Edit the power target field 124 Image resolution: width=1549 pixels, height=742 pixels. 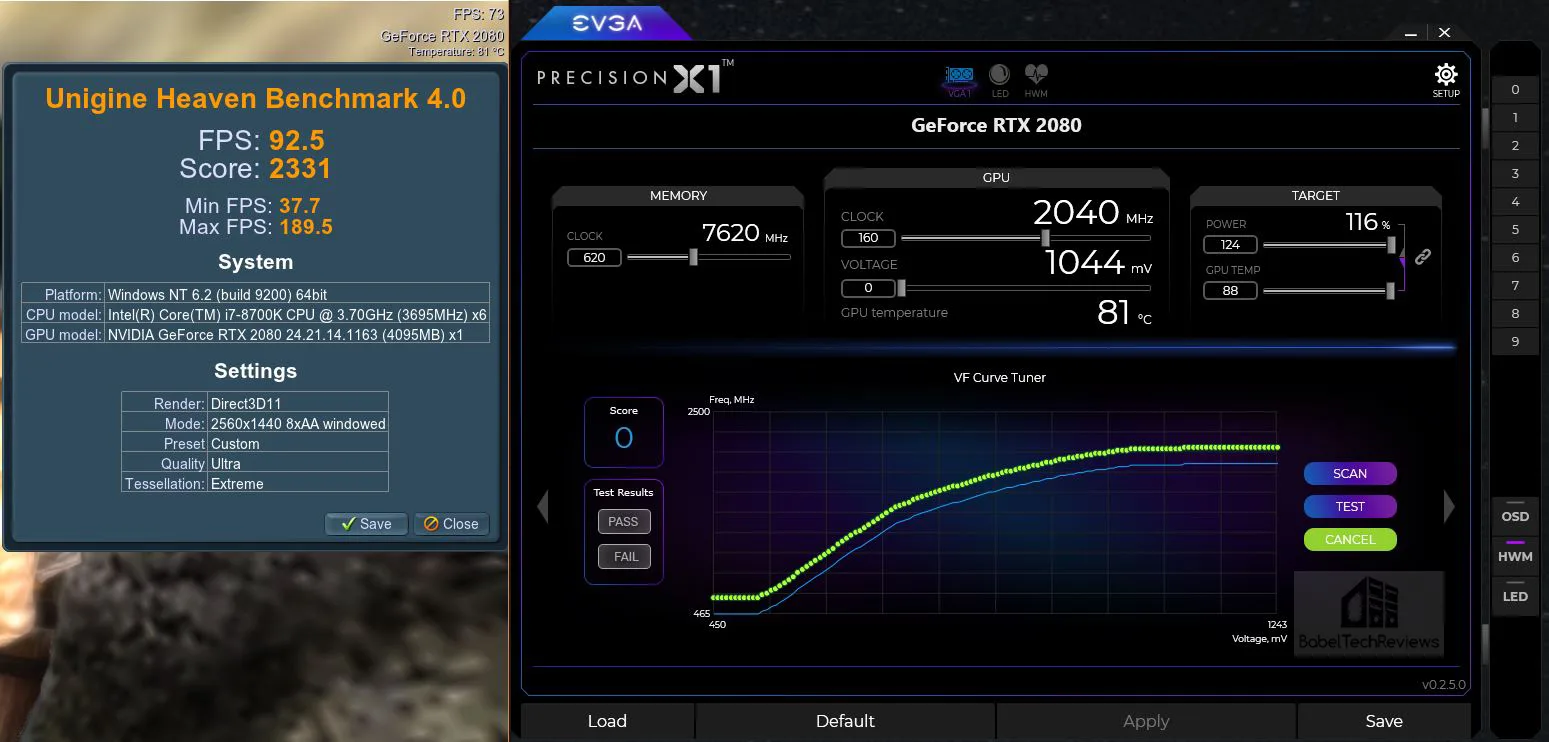[x=1230, y=245]
